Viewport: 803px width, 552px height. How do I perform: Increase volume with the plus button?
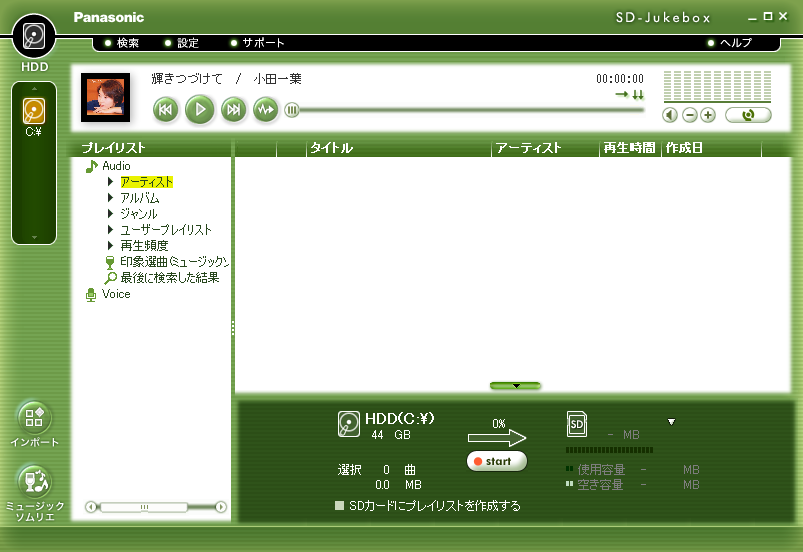tap(708, 115)
